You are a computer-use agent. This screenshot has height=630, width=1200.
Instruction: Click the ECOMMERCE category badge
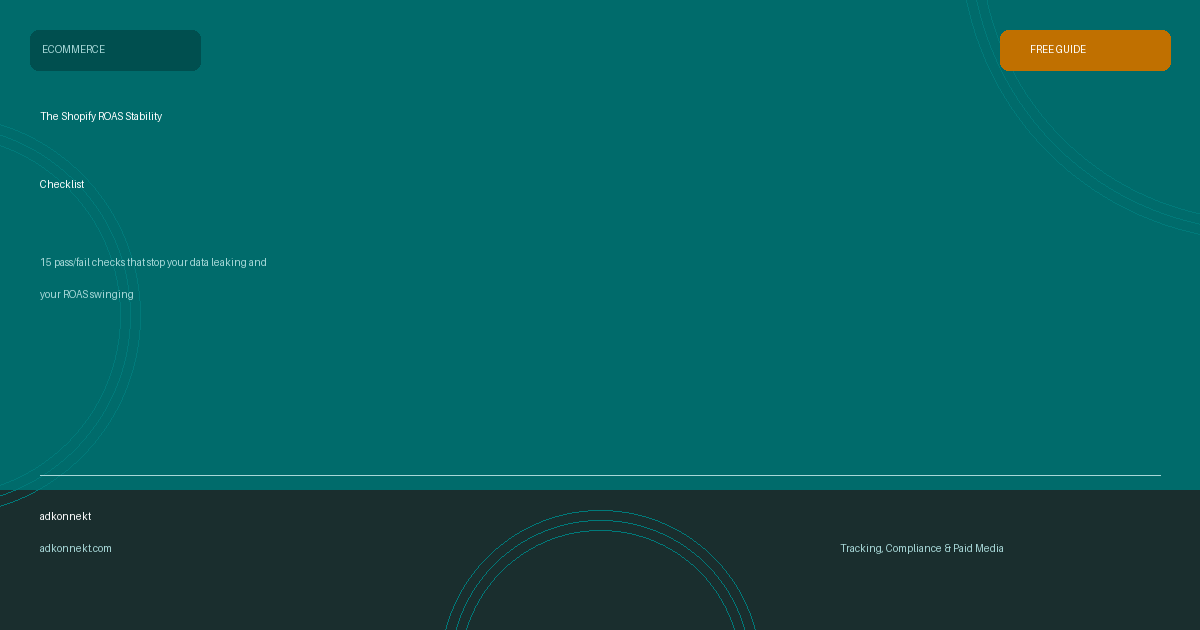(115, 50)
